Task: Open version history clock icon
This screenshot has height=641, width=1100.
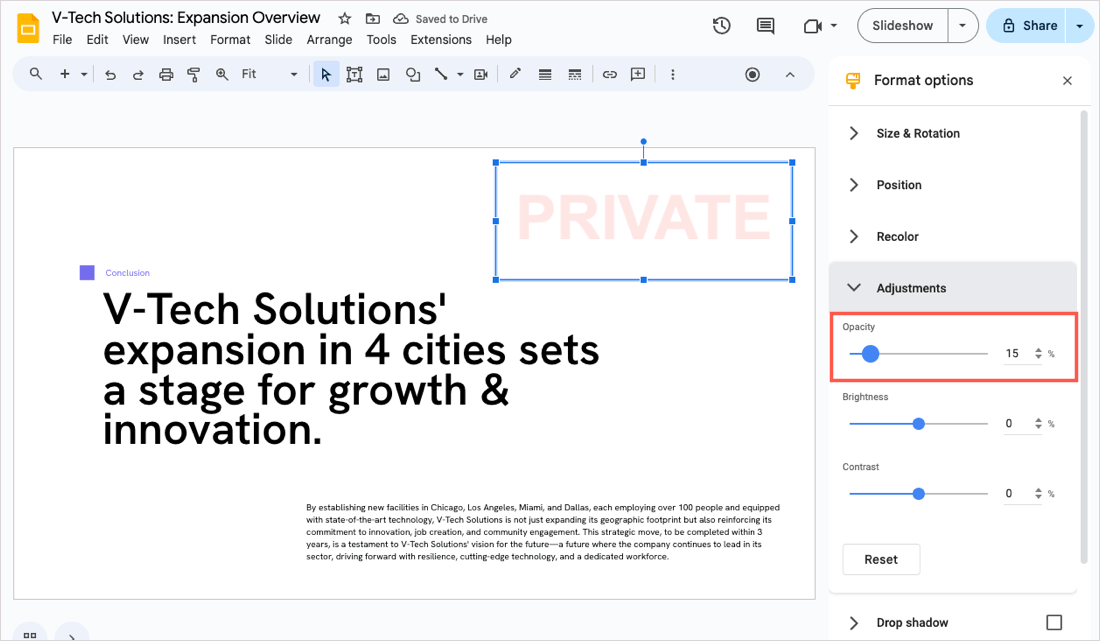Action: click(722, 26)
